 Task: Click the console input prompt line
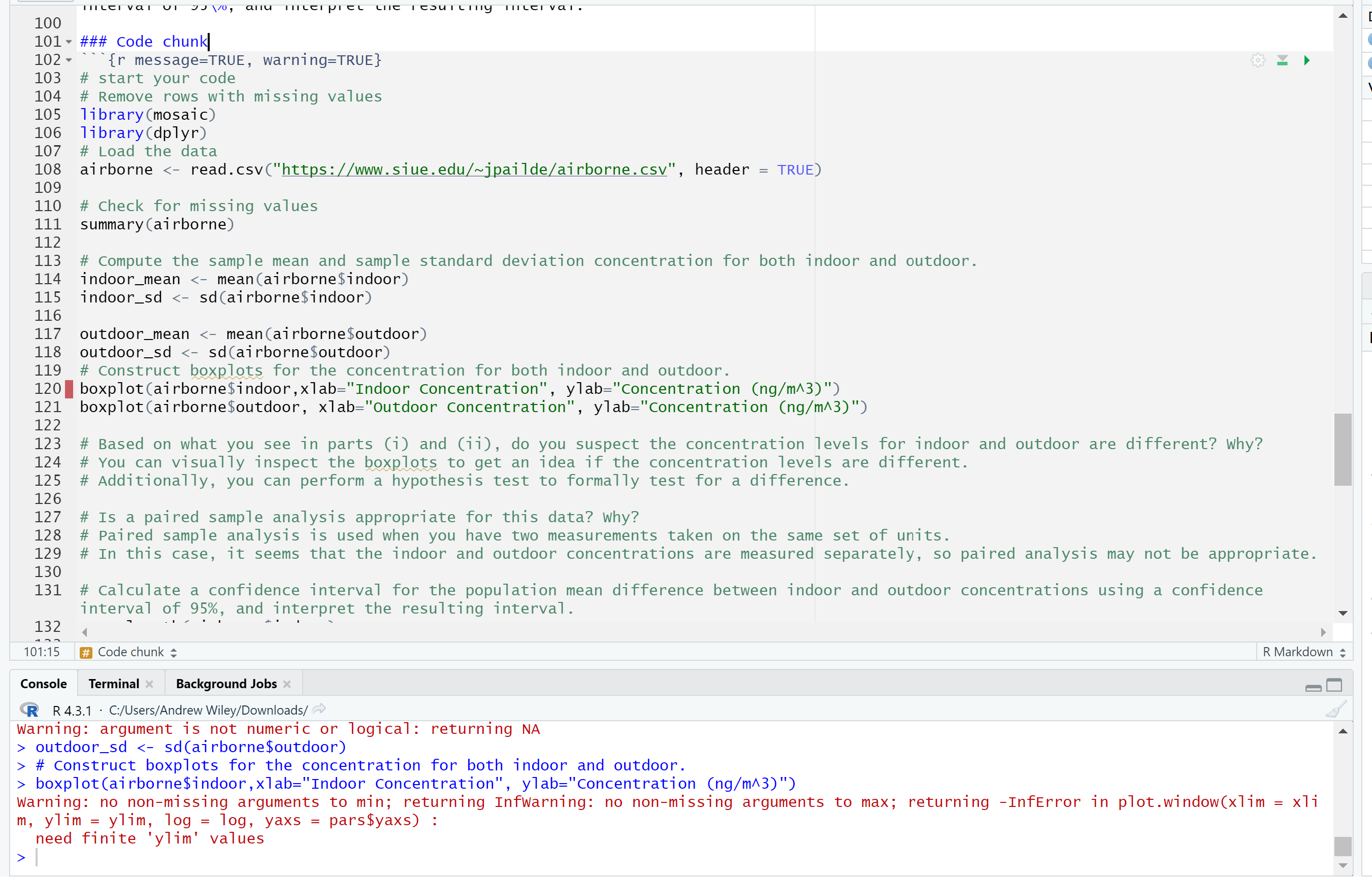(342, 857)
